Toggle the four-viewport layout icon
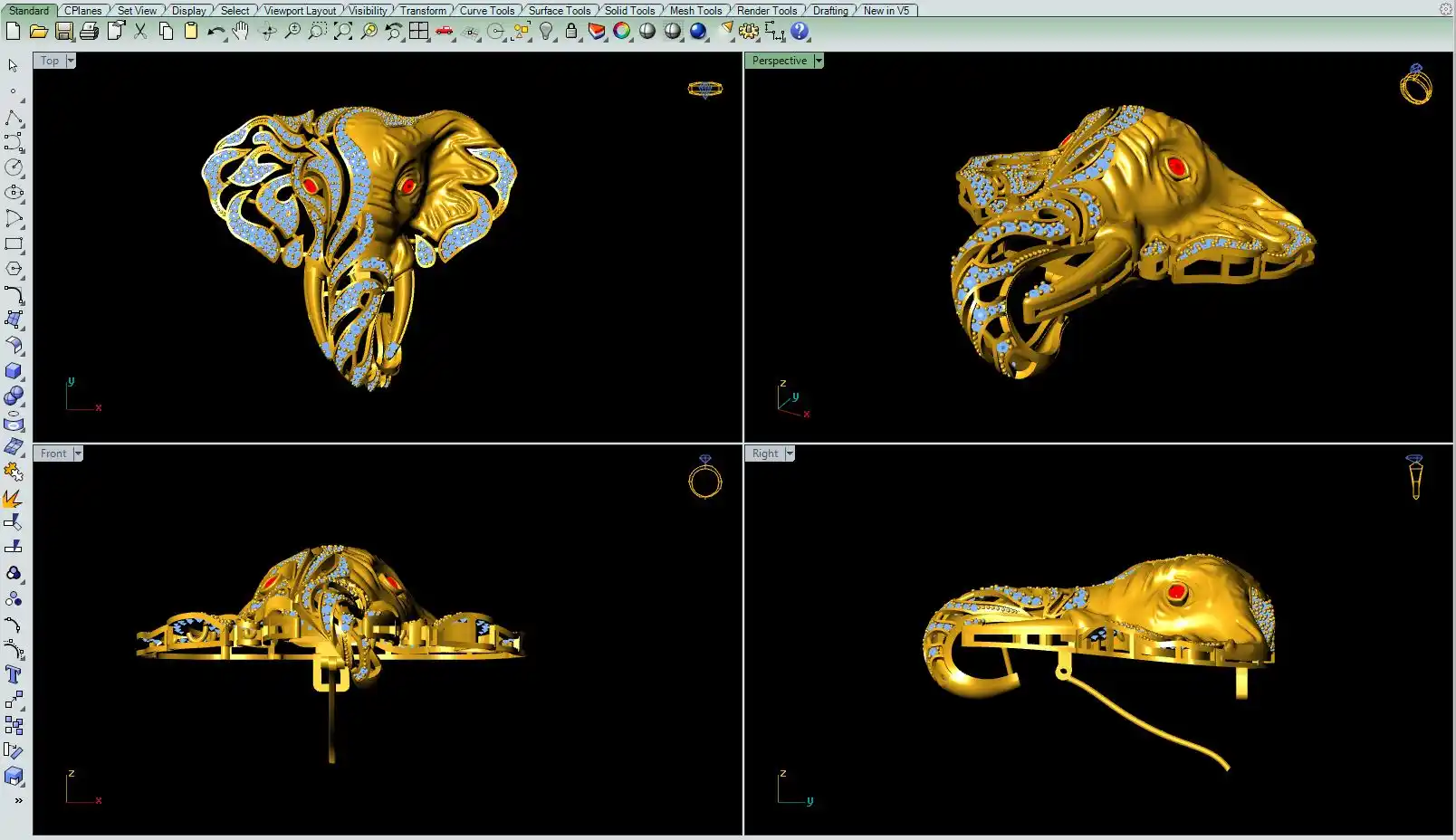Image resolution: width=1456 pixels, height=840 pixels. coord(418,32)
